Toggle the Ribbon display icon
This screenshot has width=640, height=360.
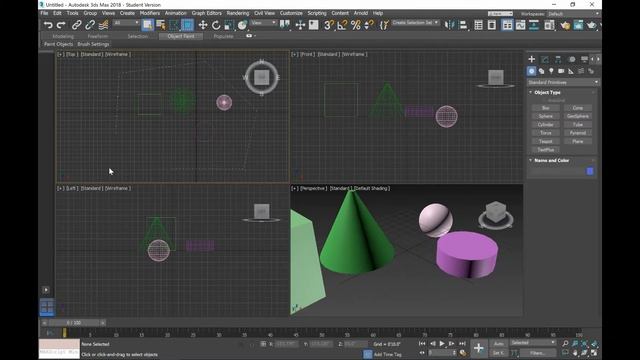coord(507,25)
